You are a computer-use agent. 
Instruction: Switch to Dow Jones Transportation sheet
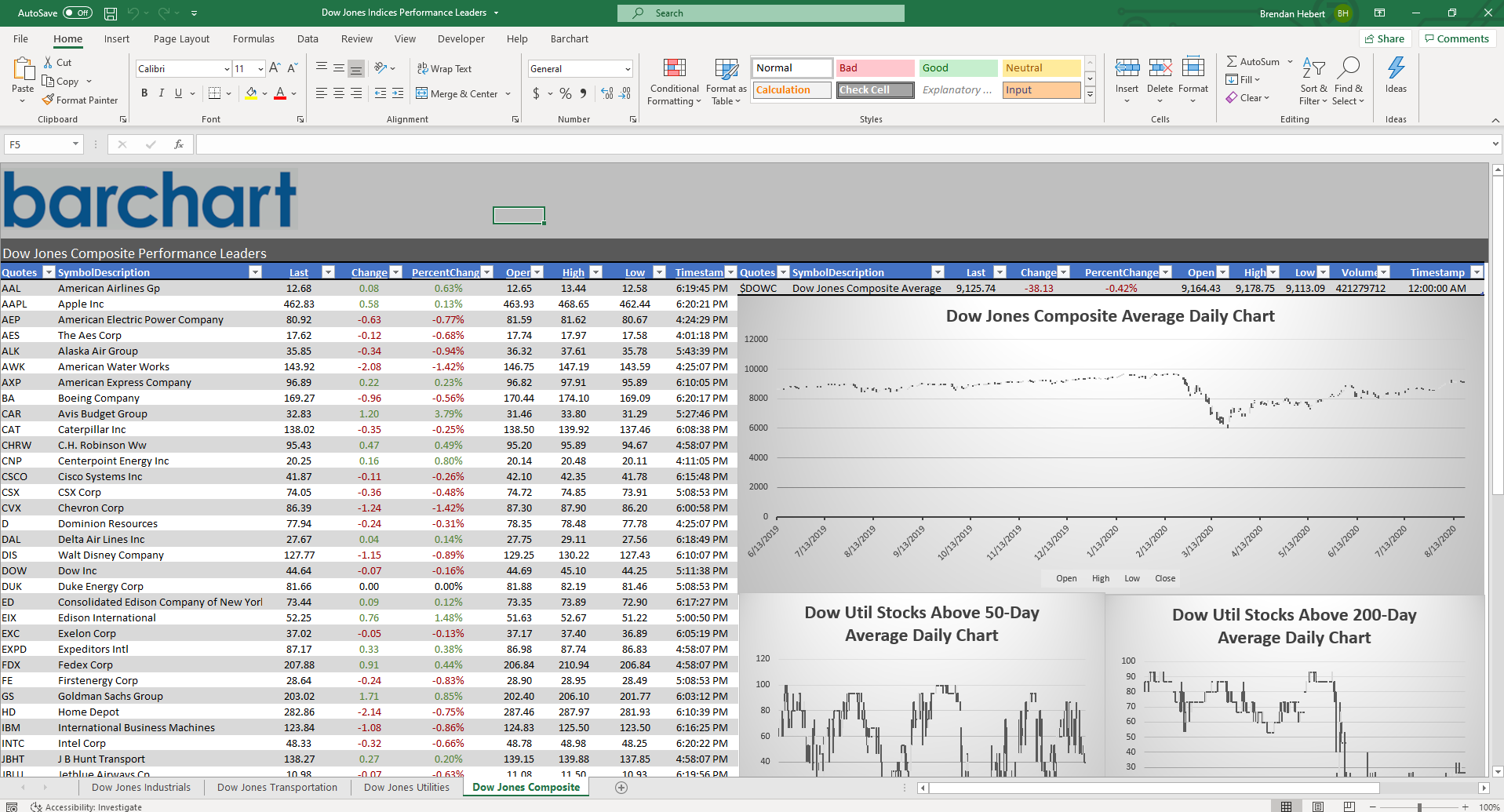tap(277, 787)
